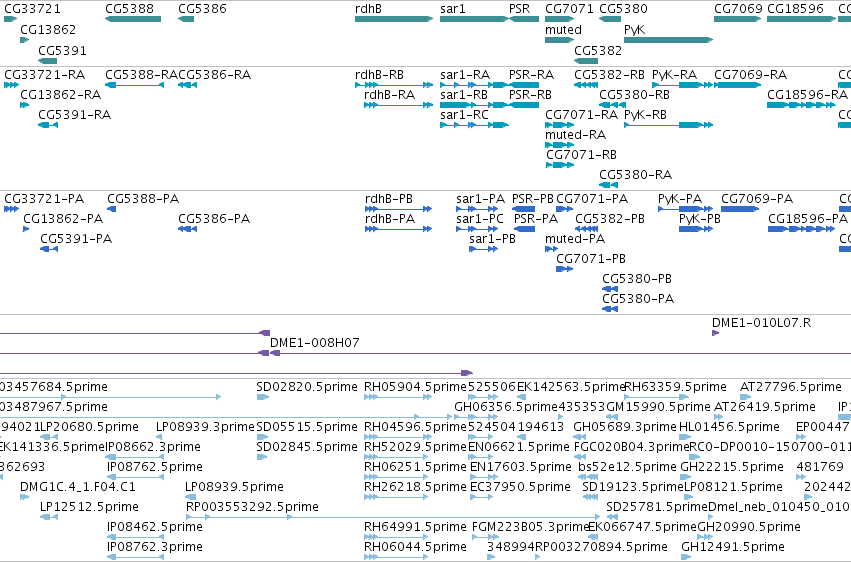
Task: Open the CG5386 gene label
Action: [x=202, y=9]
